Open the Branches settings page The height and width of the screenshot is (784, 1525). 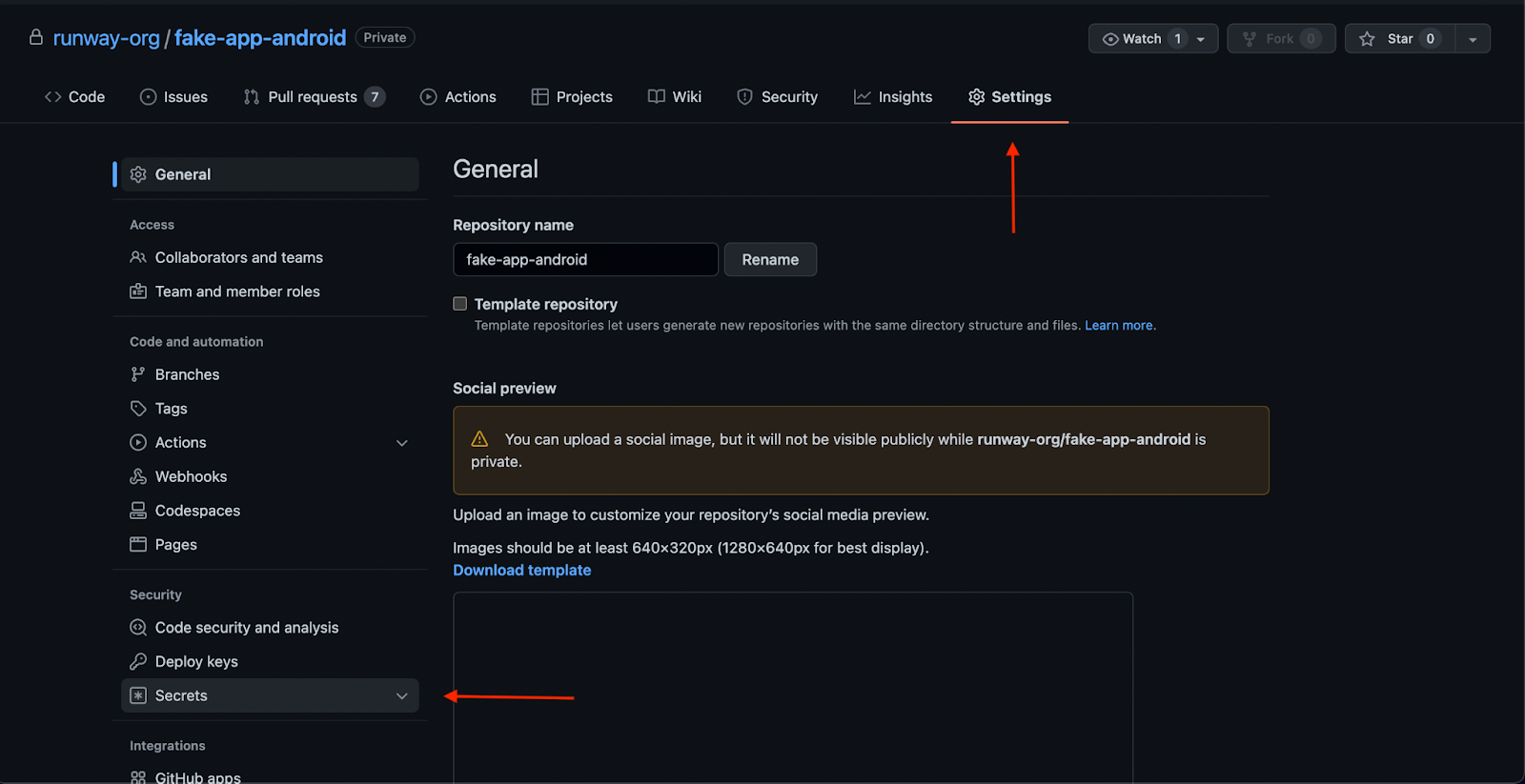[270, 374]
